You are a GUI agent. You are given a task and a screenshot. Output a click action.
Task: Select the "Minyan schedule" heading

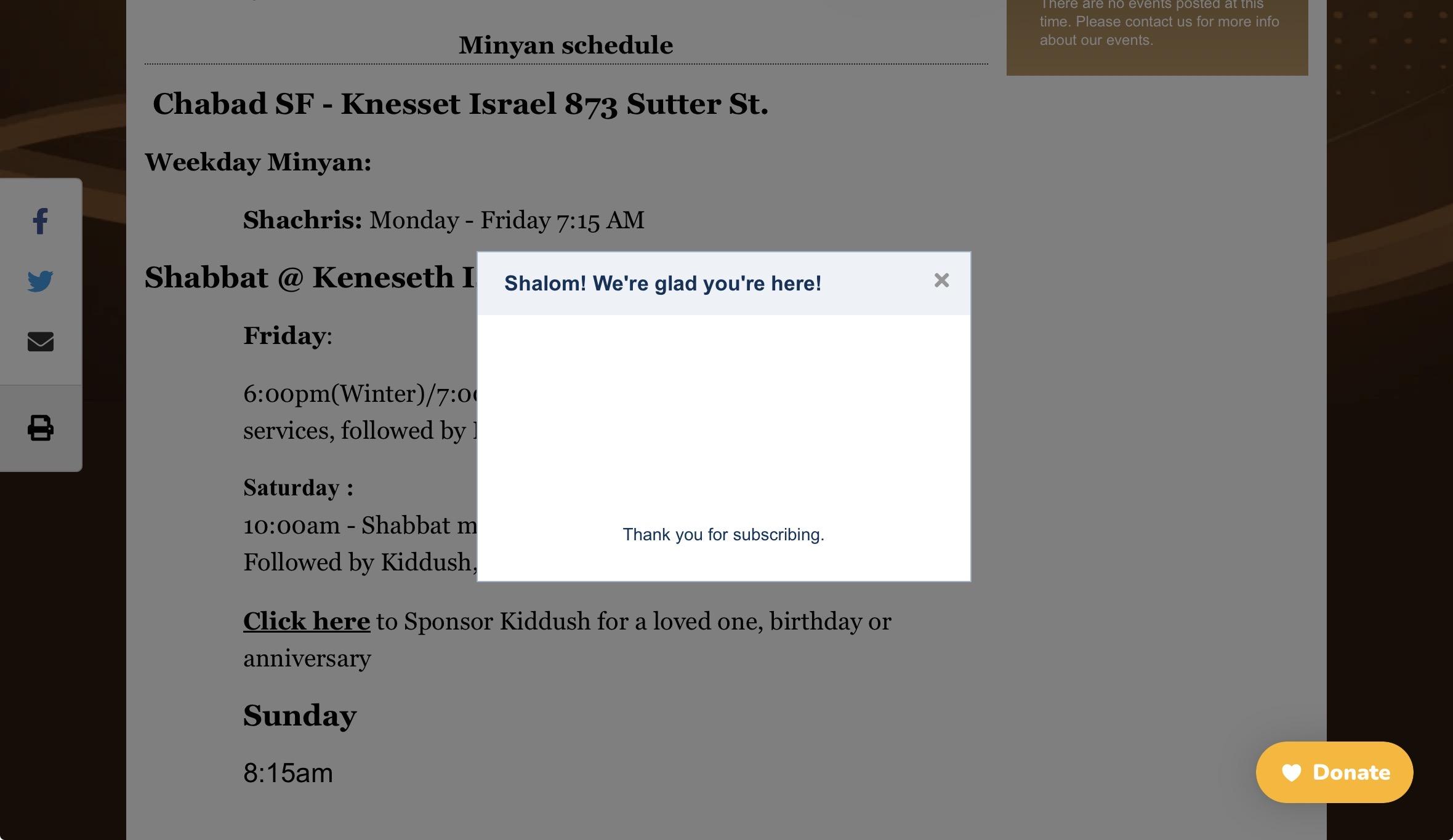point(566,45)
